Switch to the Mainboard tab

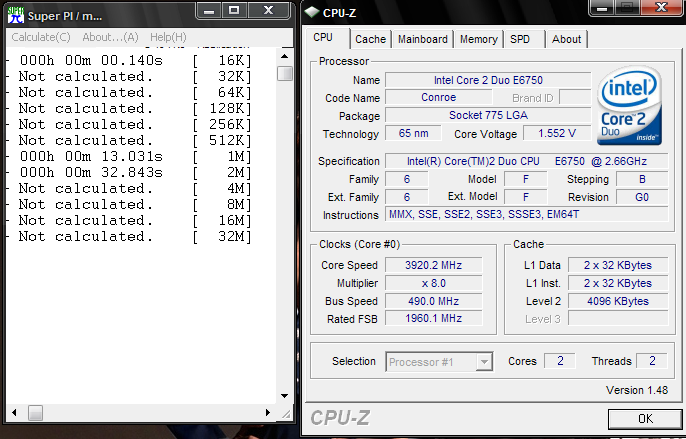(423, 39)
